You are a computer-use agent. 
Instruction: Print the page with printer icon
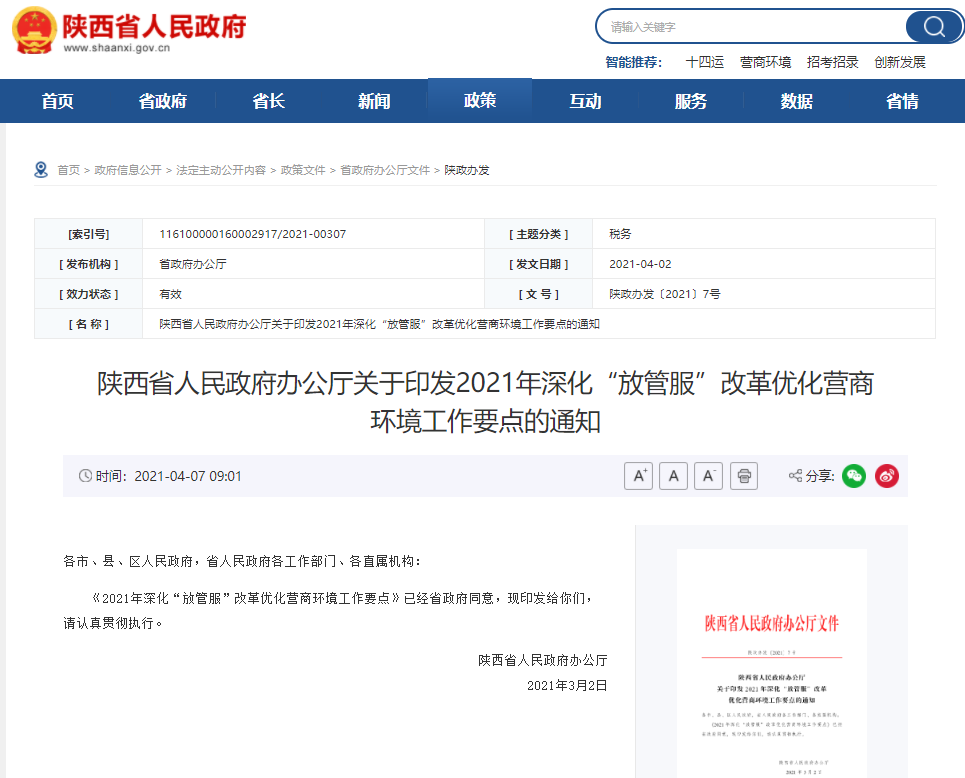(744, 476)
